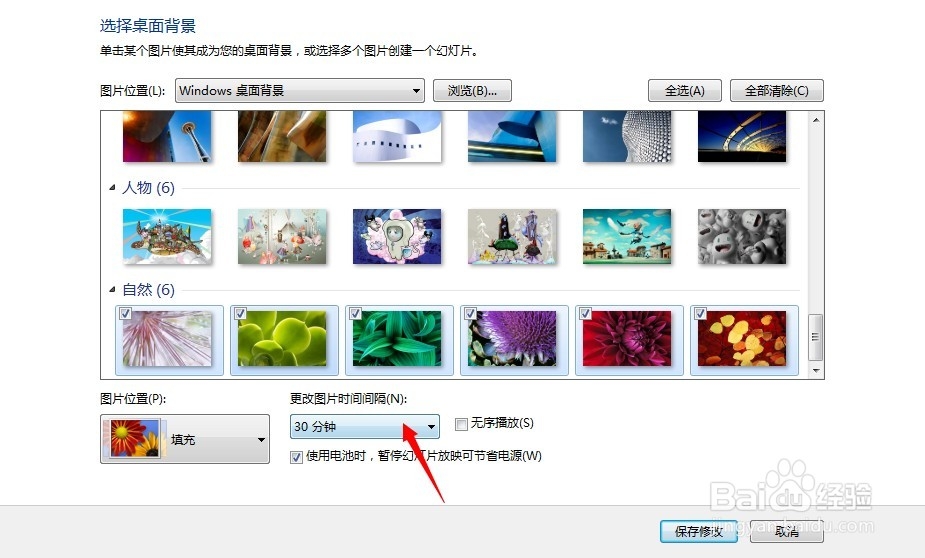
Task: Click the pink spiky flower thumbnail
Action: point(167,339)
